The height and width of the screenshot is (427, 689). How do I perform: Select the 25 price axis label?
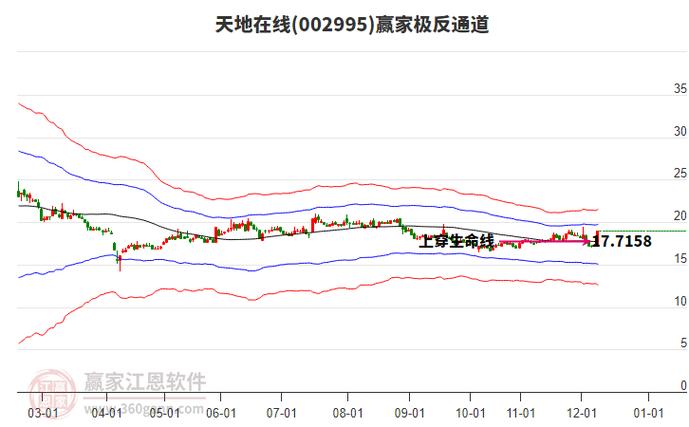coord(678,174)
